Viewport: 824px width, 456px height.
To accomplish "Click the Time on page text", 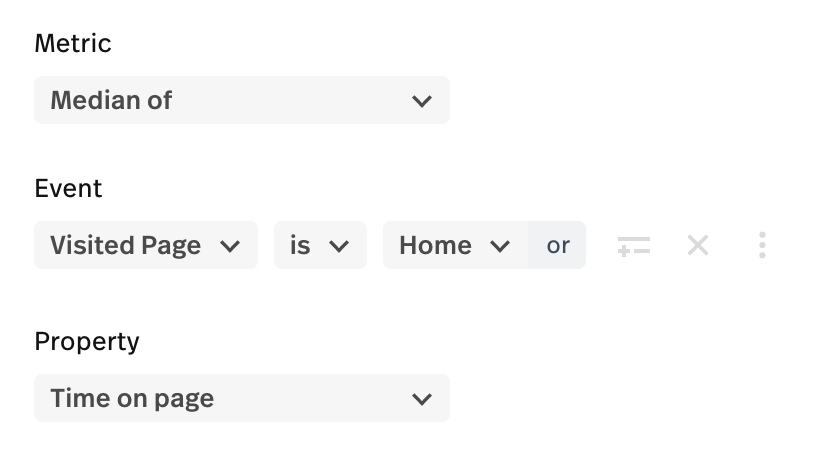I will coord(132,398).
